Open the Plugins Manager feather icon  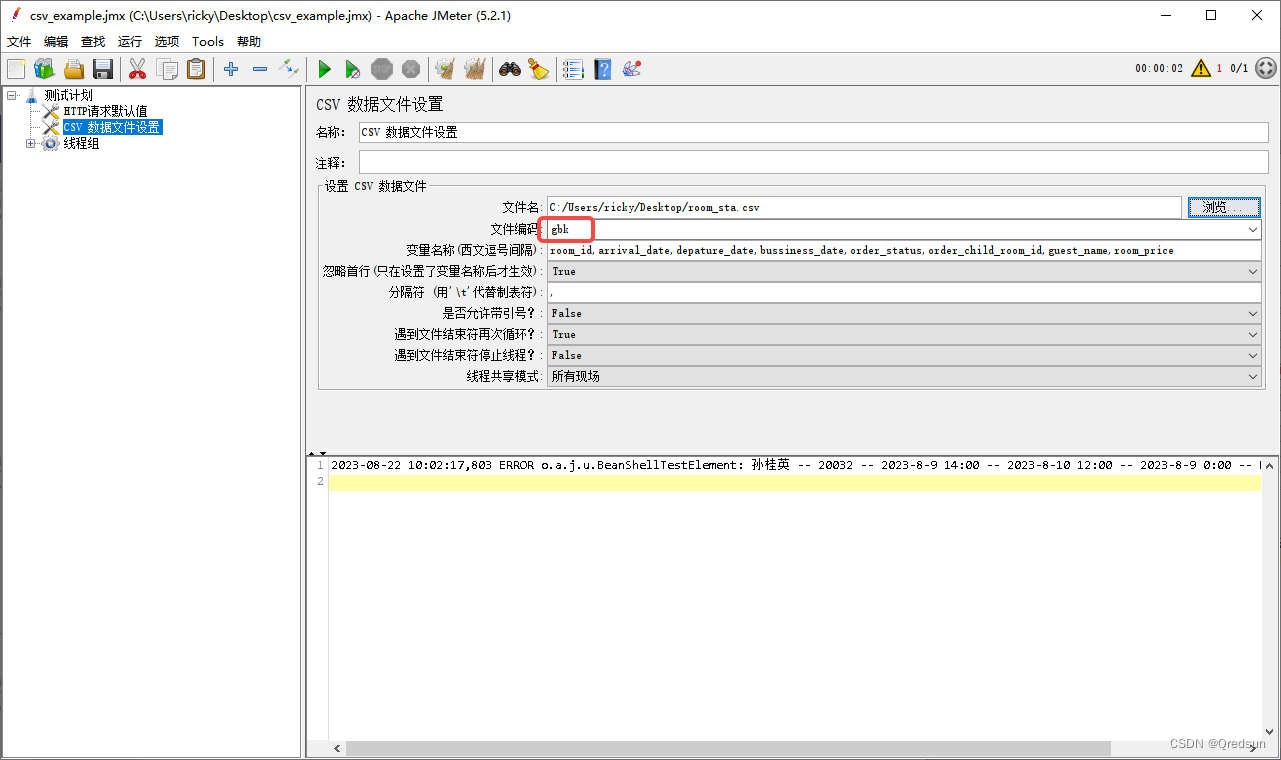coord(631,69)
